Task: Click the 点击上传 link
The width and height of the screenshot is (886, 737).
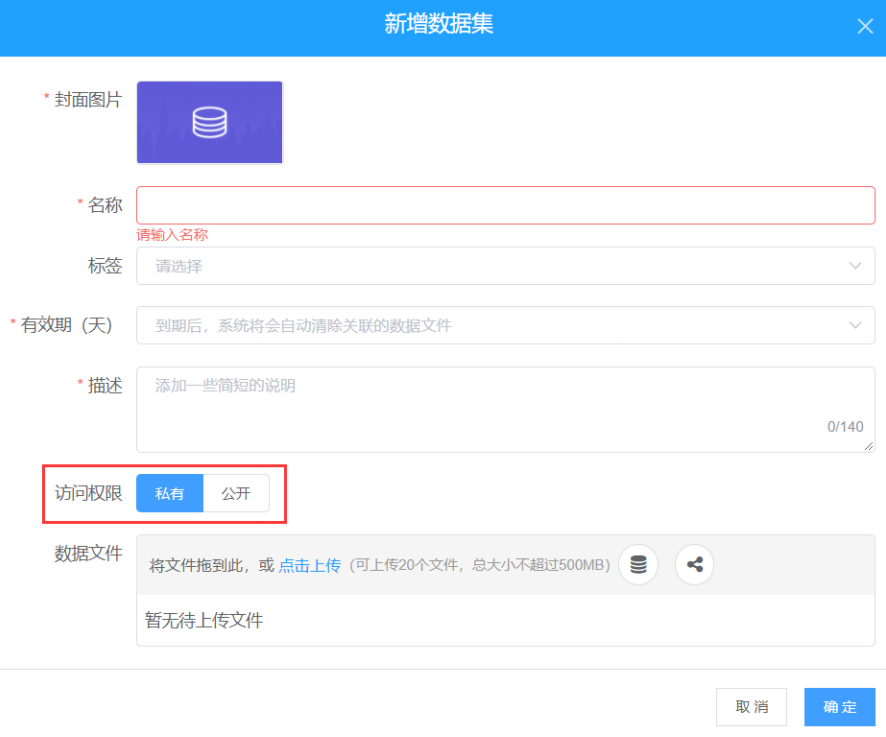Action: (310, 565)
